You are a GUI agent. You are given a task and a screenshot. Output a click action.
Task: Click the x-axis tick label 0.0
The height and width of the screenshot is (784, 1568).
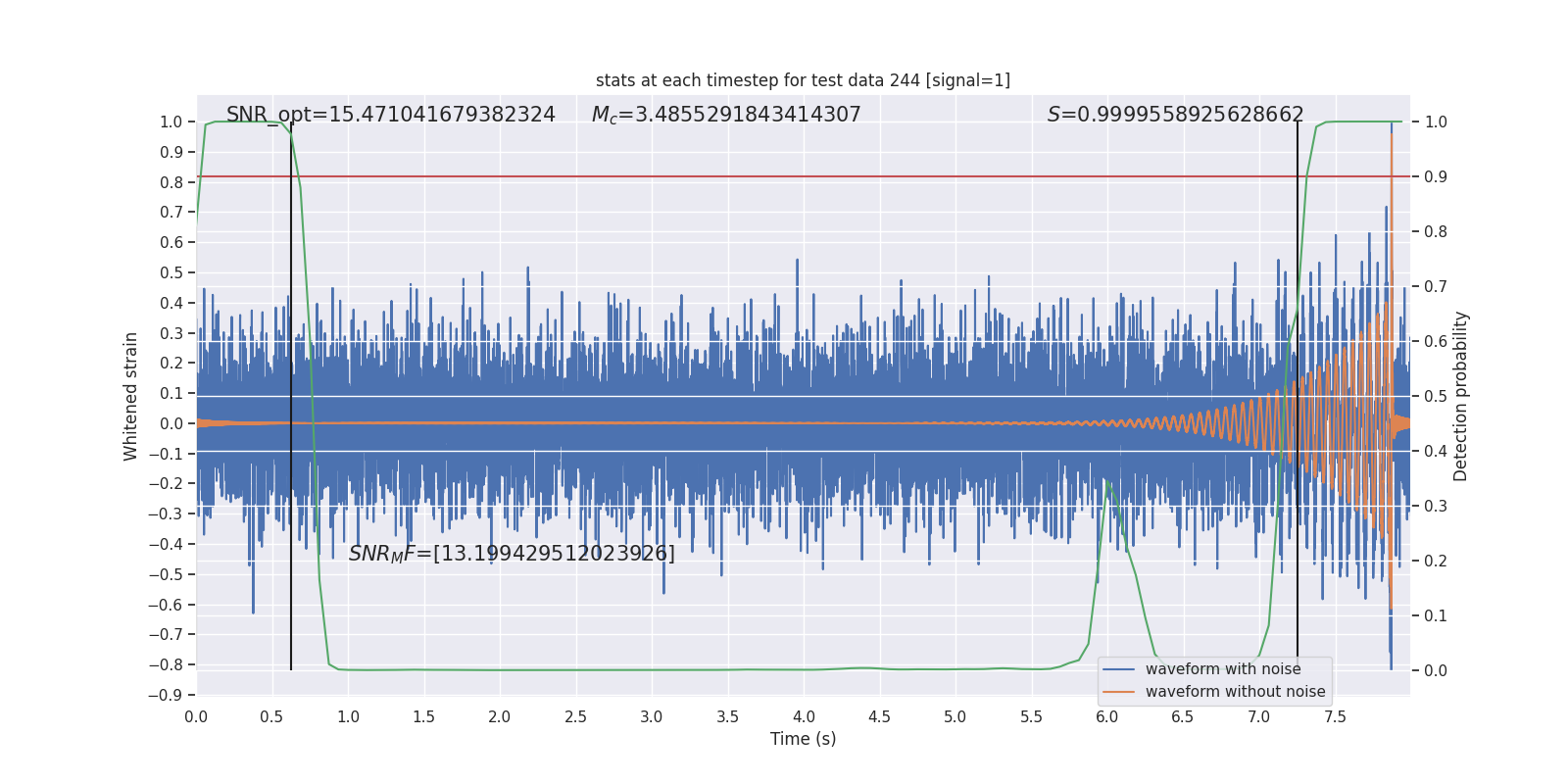coord(196,717)
